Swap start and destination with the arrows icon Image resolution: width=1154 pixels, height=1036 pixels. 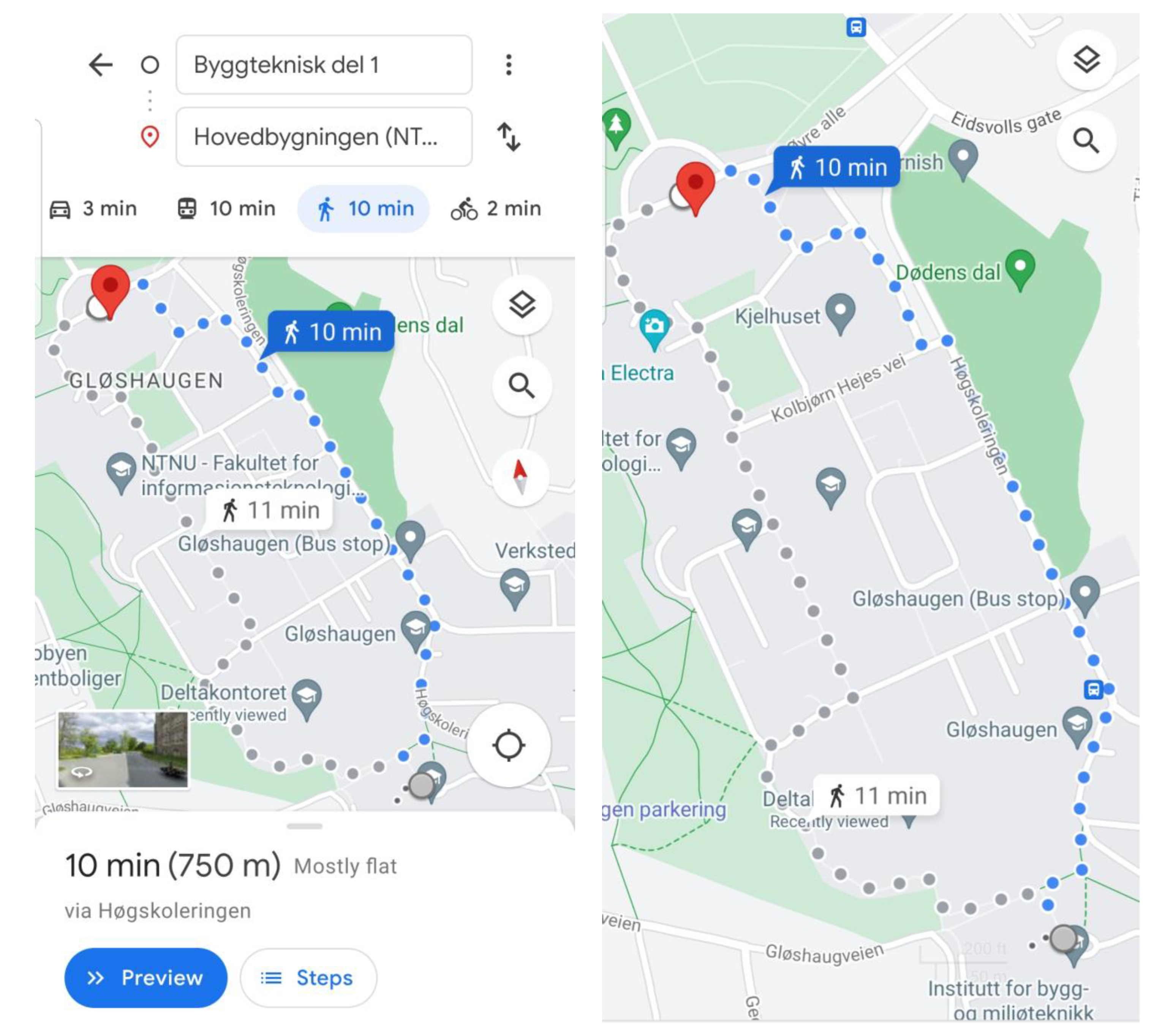508,137
